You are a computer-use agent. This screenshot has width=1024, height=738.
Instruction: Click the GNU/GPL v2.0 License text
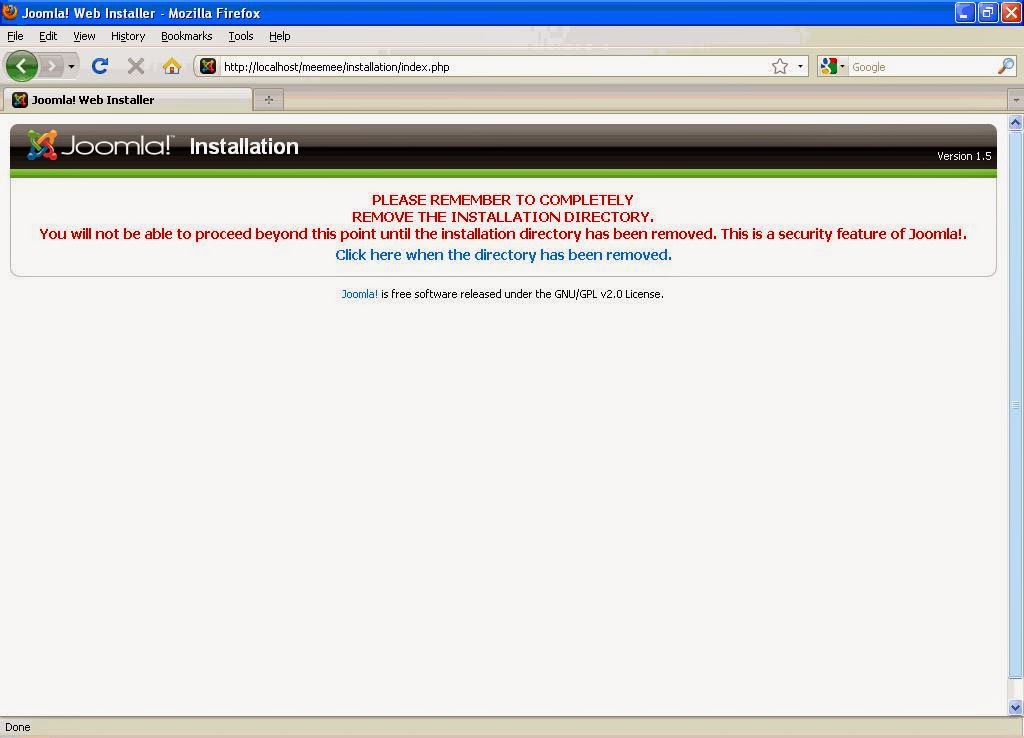(609, 294)
